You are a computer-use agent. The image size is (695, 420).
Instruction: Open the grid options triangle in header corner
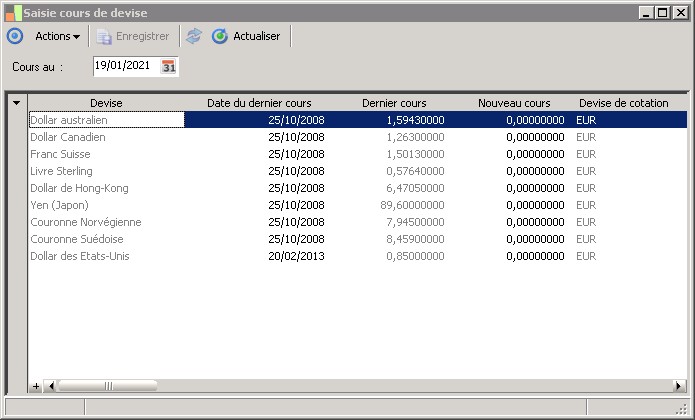point(17,103)
